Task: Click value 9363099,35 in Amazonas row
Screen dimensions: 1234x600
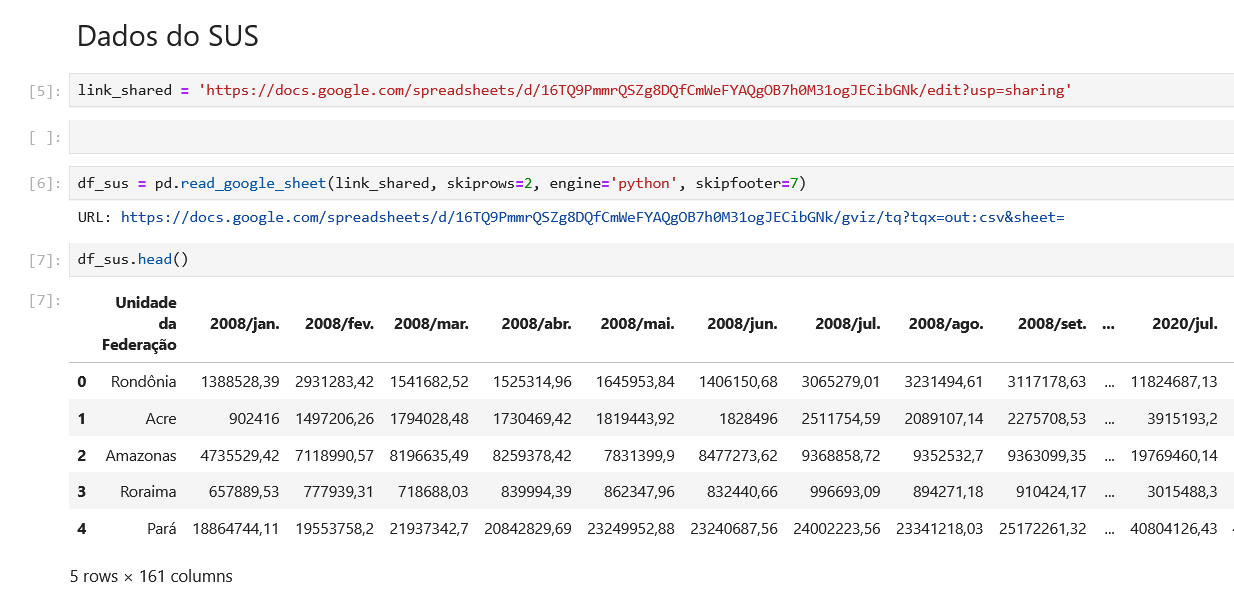Action: 1047,455
